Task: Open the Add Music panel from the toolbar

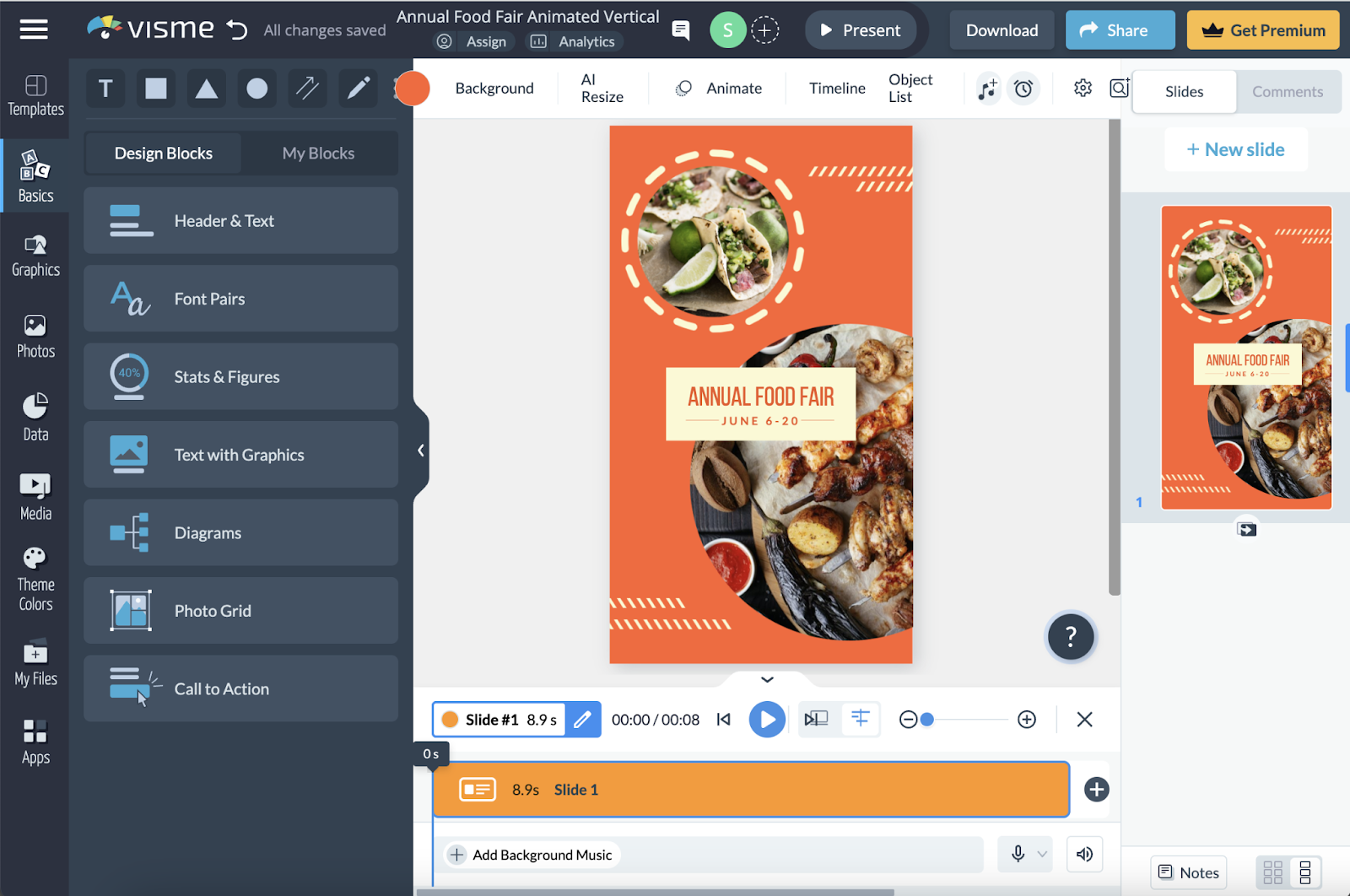Action: pos(987,89)
